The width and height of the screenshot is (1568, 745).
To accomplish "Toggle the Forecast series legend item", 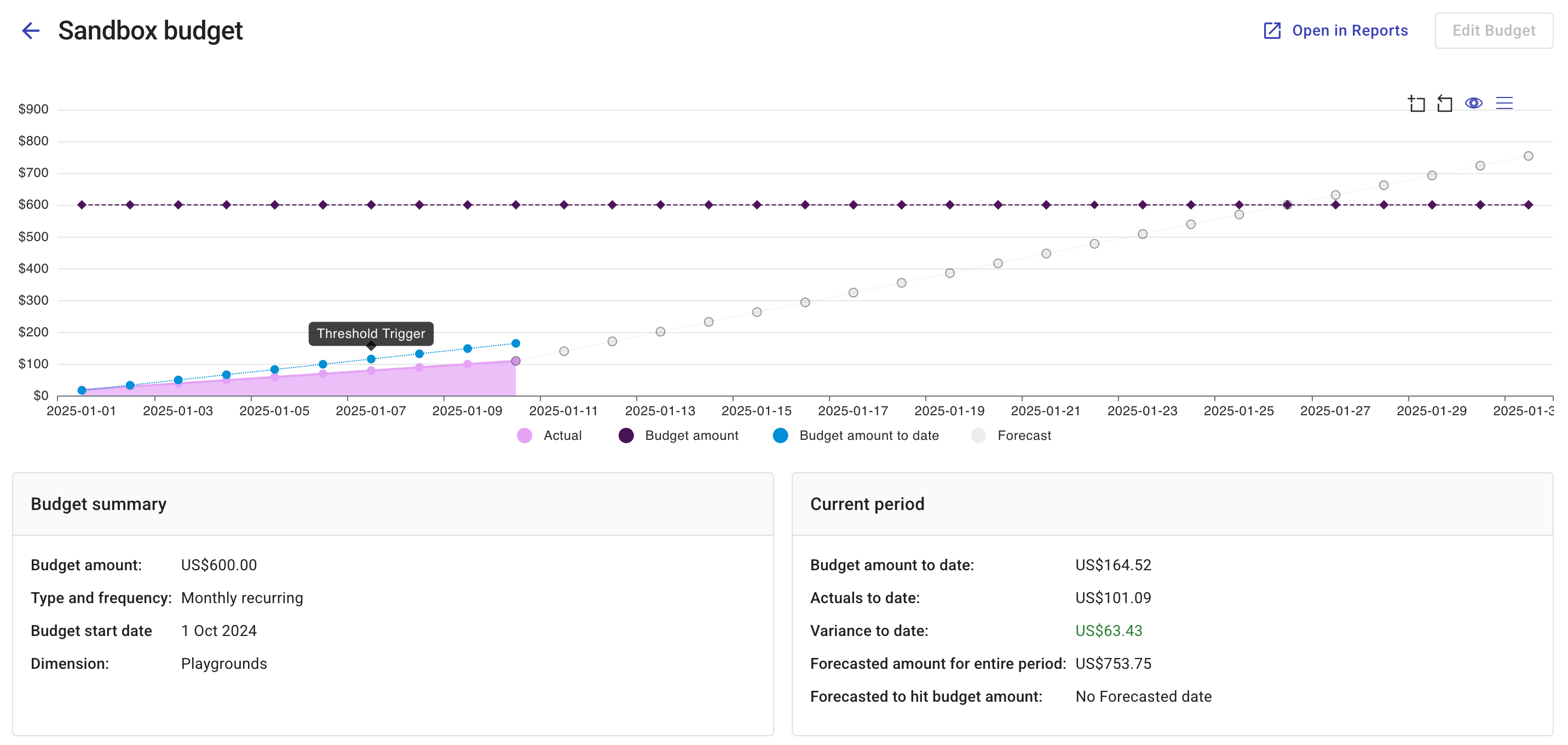I will coord(1011,435).
